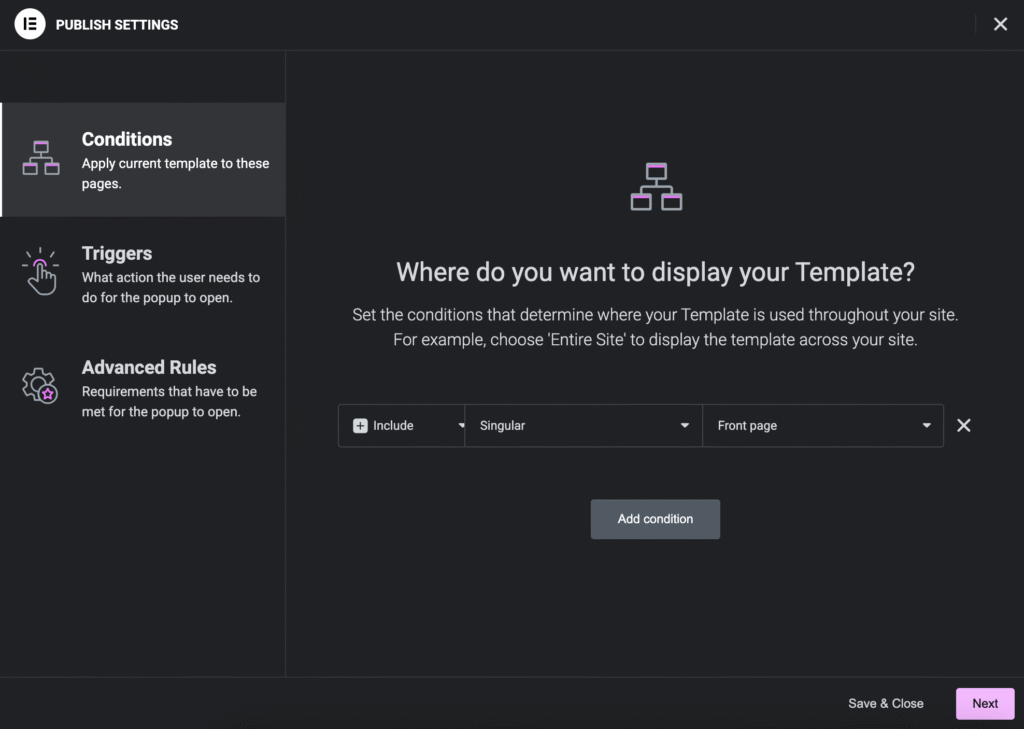Viewport: 1024px width, 729px height.
Task: Click Save & Close
Action: (x=885, y=703)
